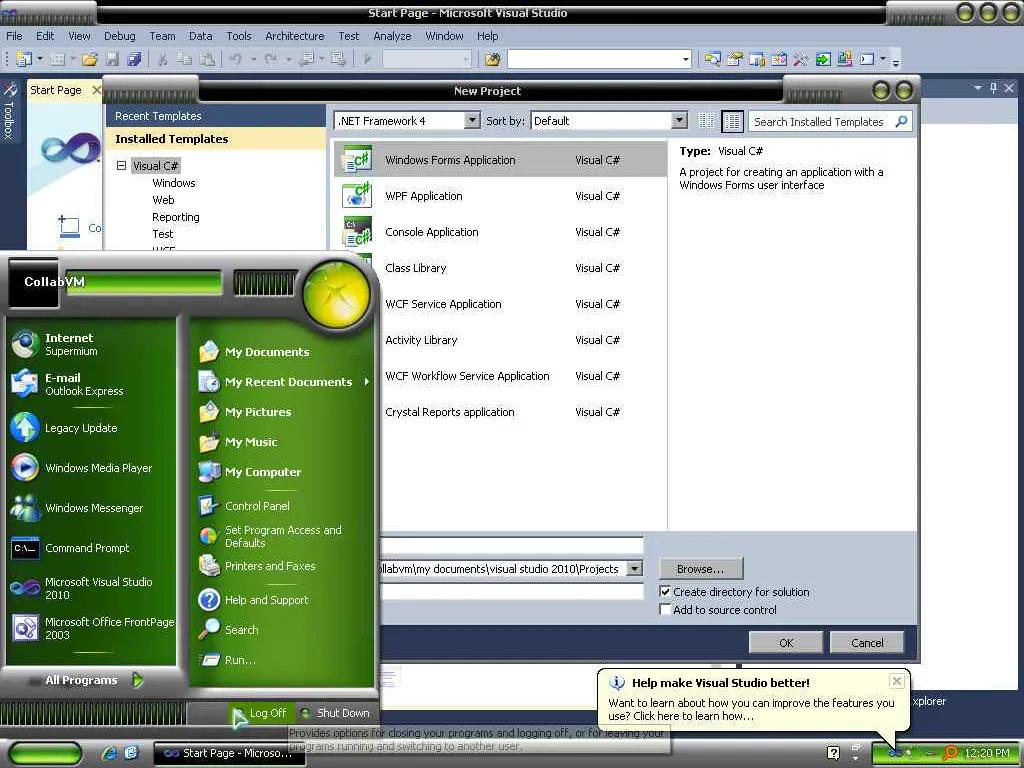Click the Save All toolbar icon
The width and height of the screenshot is (1024, 768).
coord(135,59)
